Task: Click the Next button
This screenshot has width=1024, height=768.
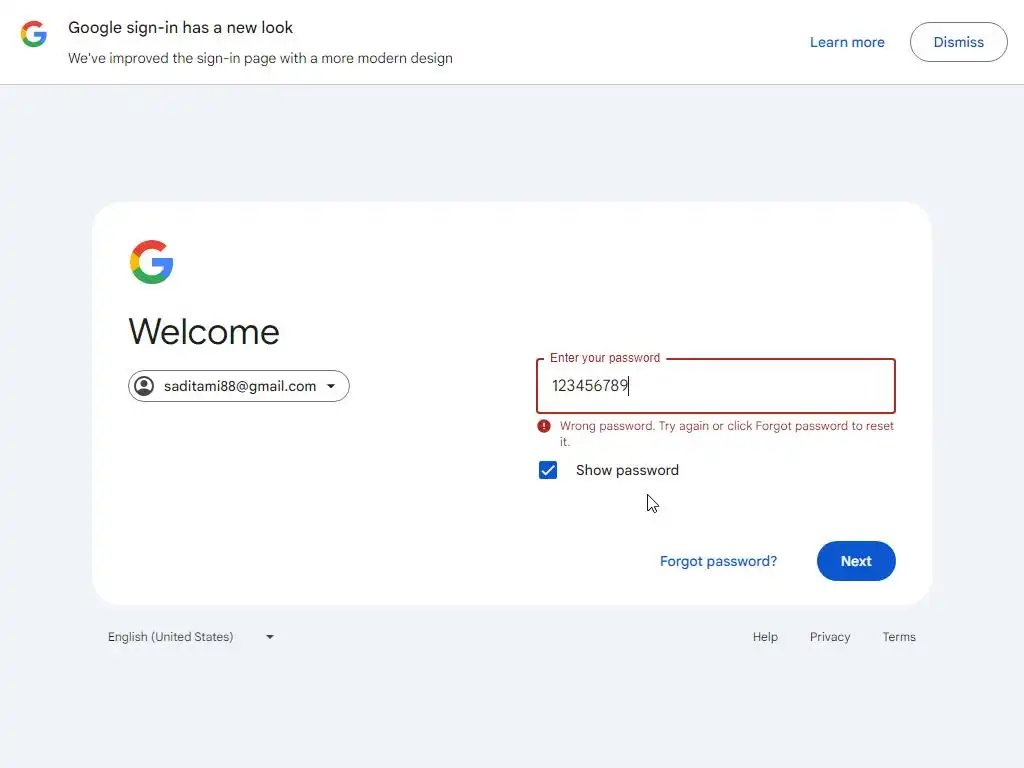Action: [x=856, y=561]
